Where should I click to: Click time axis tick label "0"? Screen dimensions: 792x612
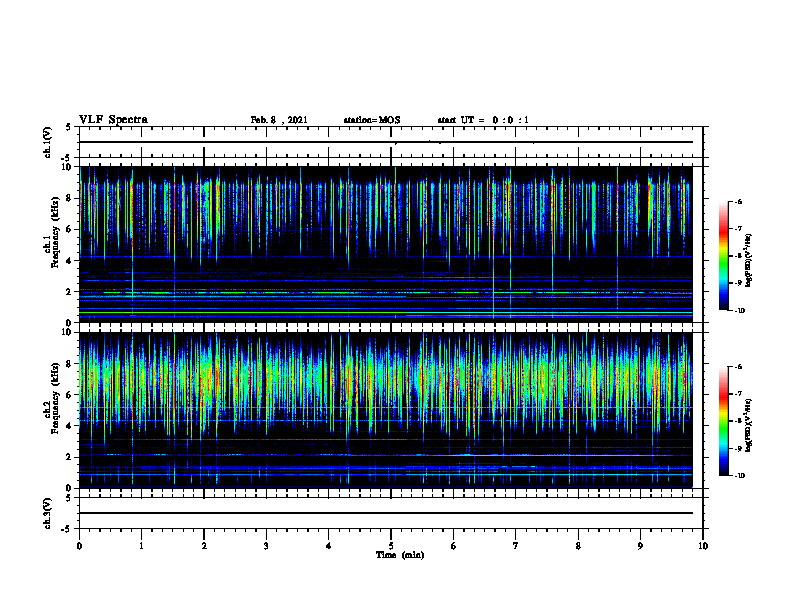(x=79, y=546)
